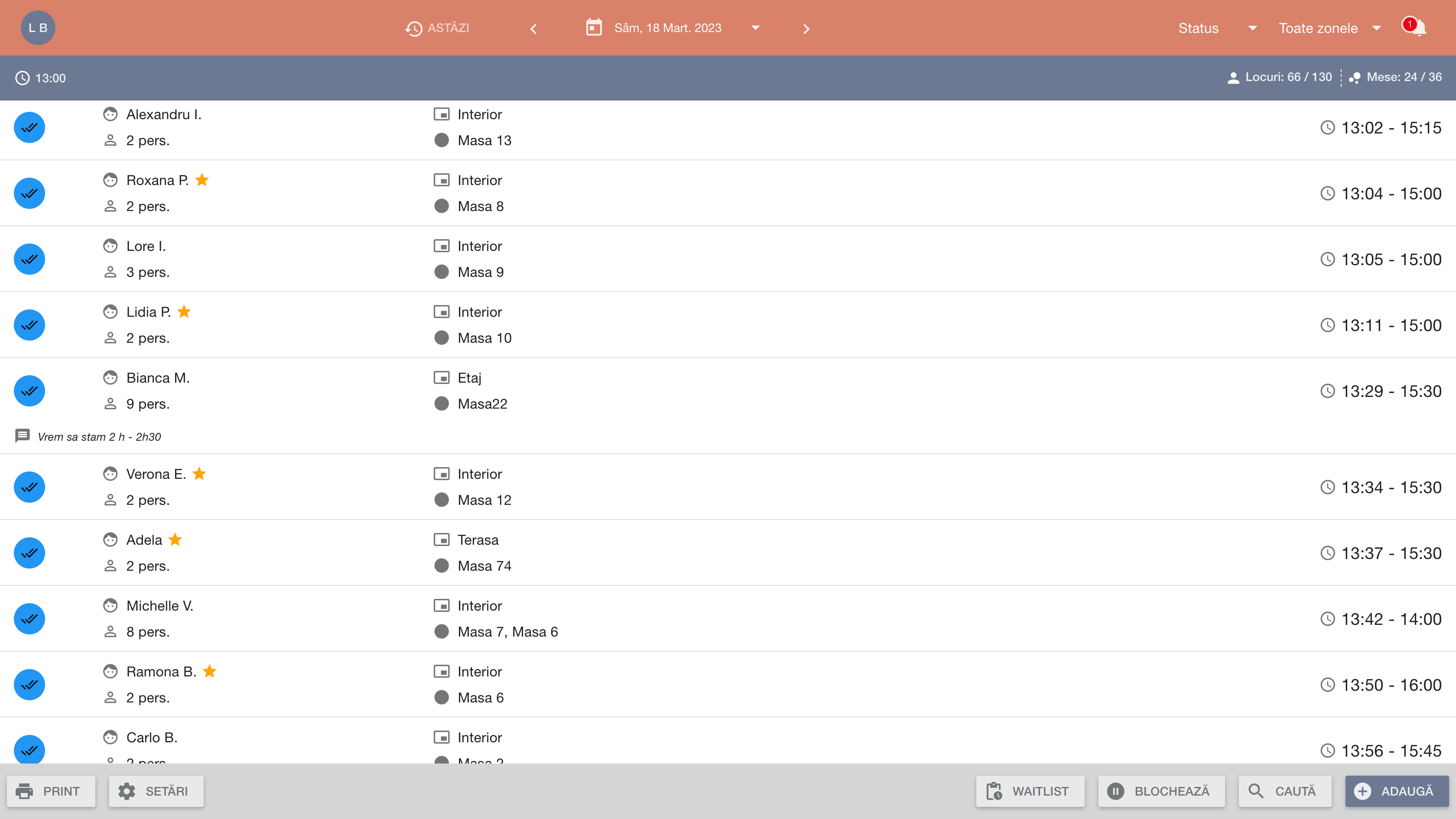Click the Masa 74 table label
The width and height of the screenshot is (1456, 819).
point(484,566)
